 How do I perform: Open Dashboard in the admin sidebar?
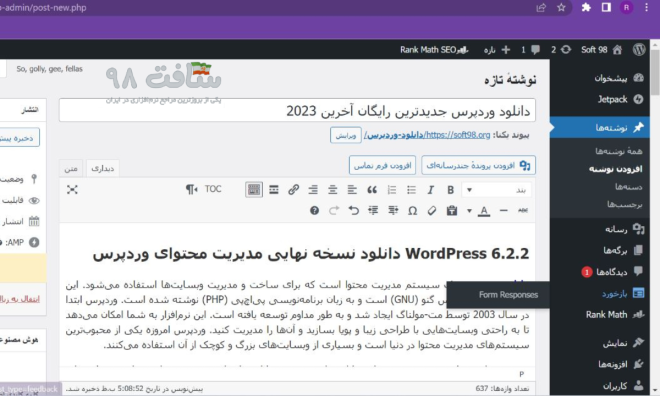click(600, 78)
